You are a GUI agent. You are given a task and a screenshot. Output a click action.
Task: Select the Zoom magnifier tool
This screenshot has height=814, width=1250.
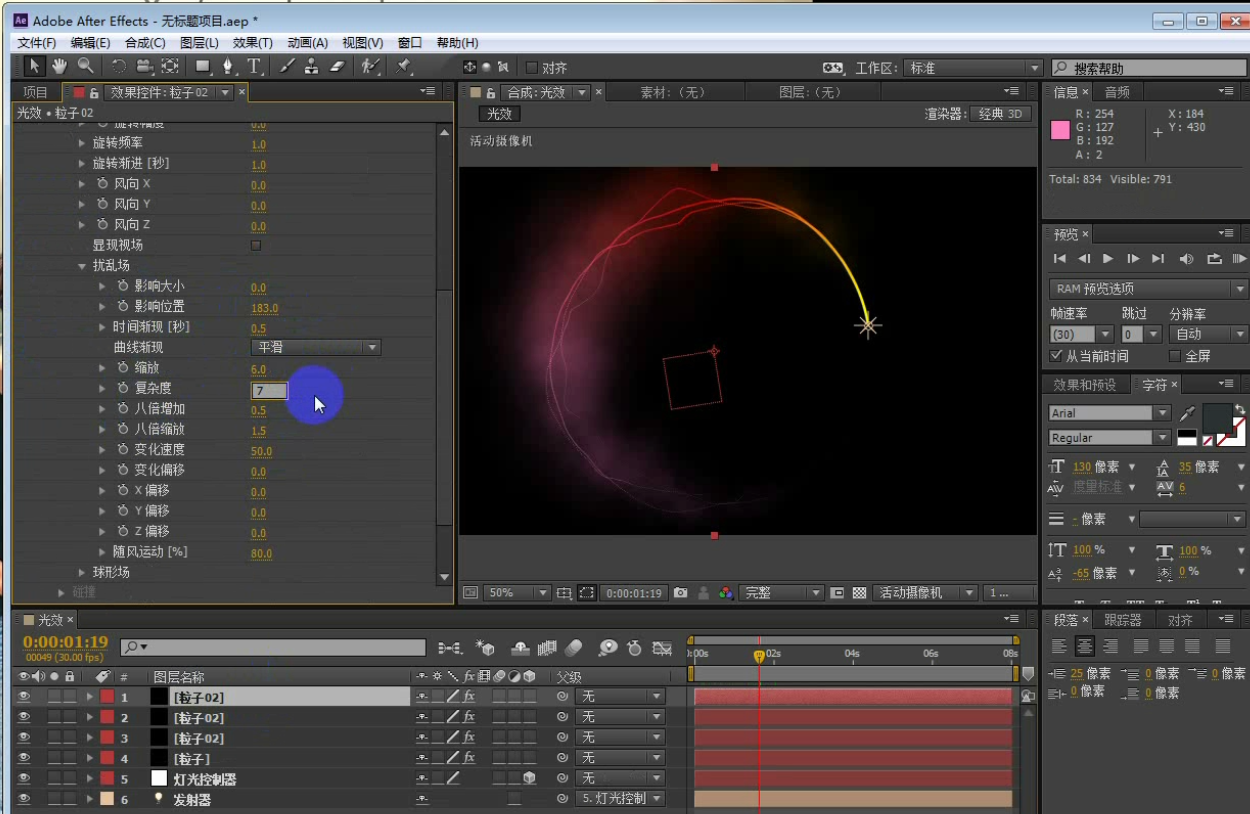pyautogui.click(x=86, y=66)
